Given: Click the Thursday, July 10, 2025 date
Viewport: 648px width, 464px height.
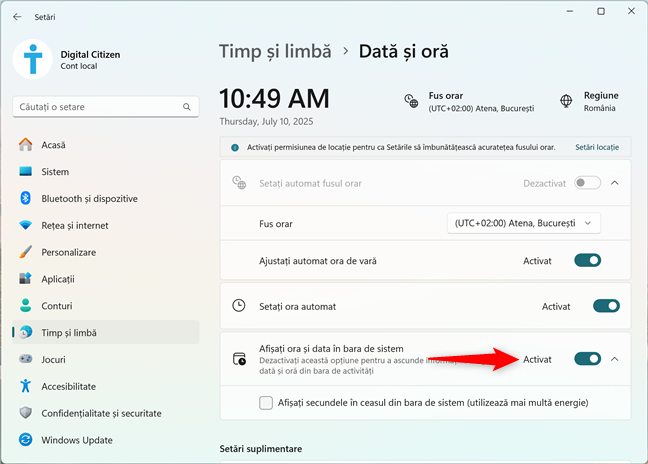Looking at the screenshot, I should point(266,121).
